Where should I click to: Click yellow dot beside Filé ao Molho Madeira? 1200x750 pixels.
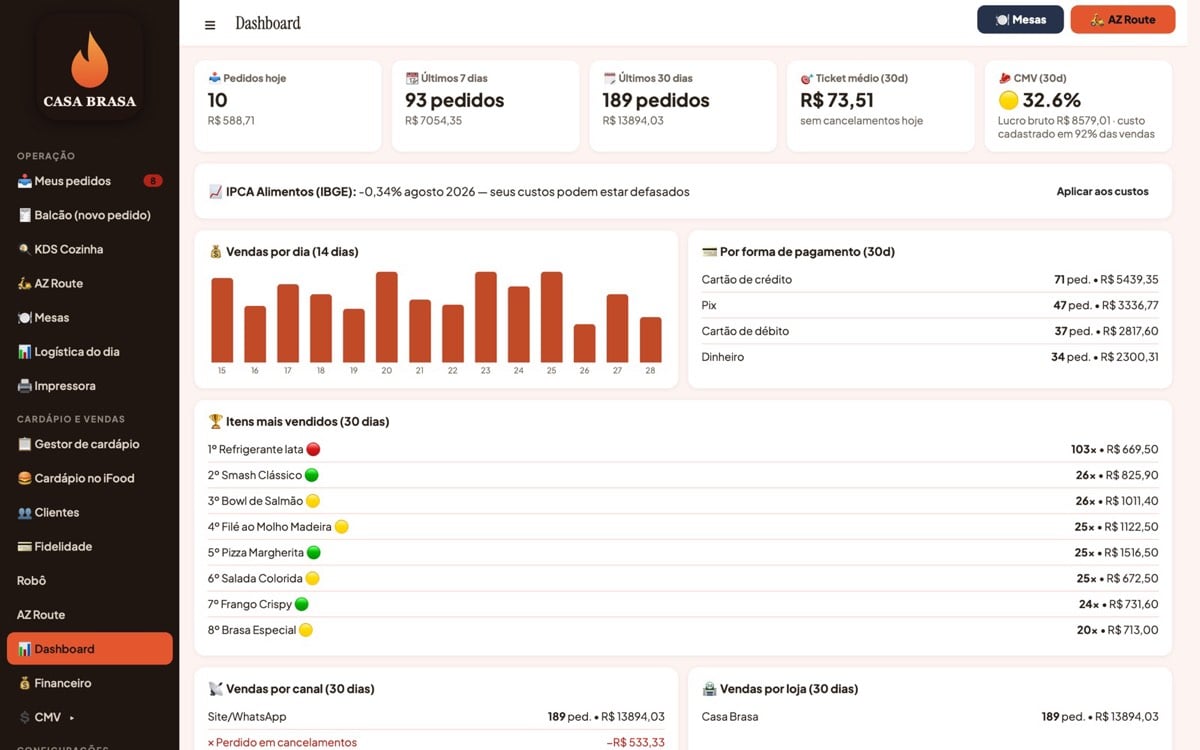coord(342,527)
